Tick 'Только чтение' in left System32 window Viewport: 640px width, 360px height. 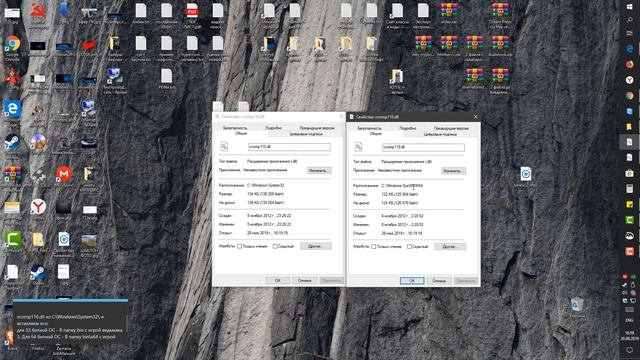tap(240, 246)
